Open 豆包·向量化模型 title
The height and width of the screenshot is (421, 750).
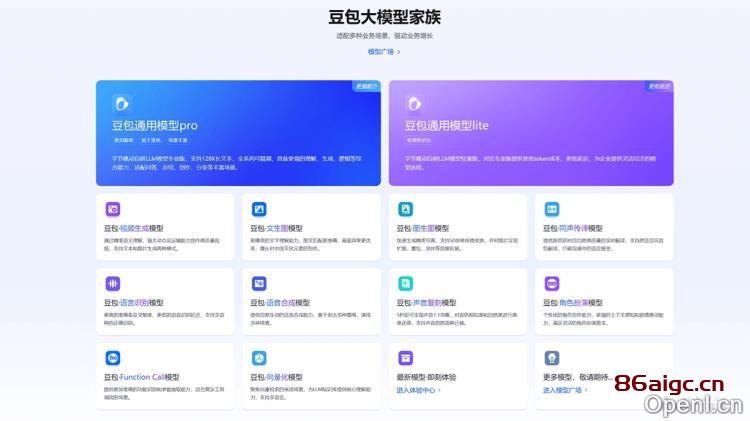click(276, 377)
